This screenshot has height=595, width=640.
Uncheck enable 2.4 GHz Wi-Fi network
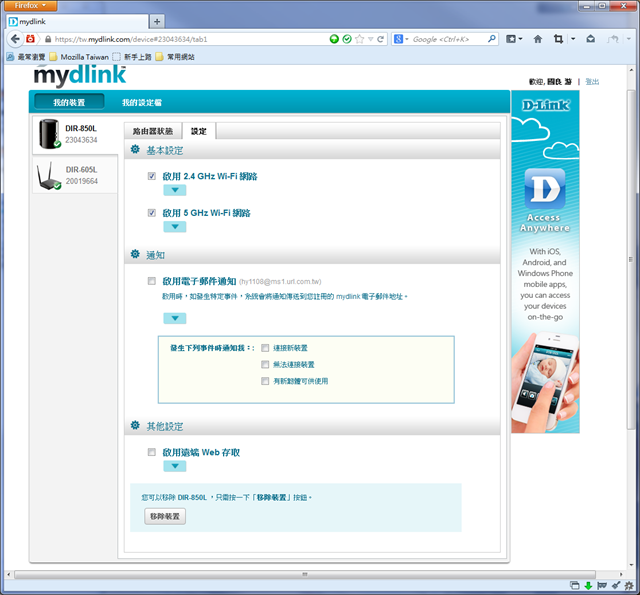click(151, 176)
